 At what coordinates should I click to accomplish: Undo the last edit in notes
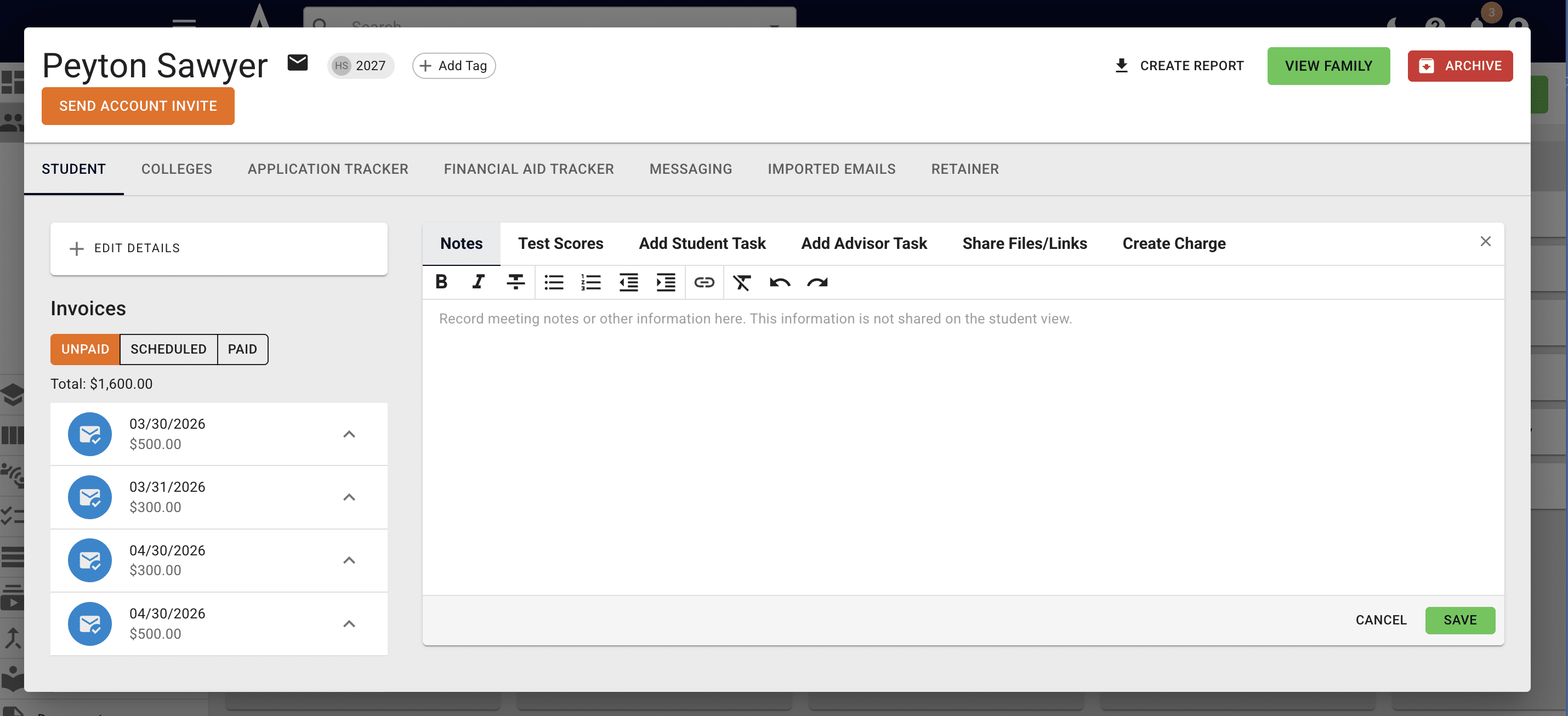tap(780, 282)
